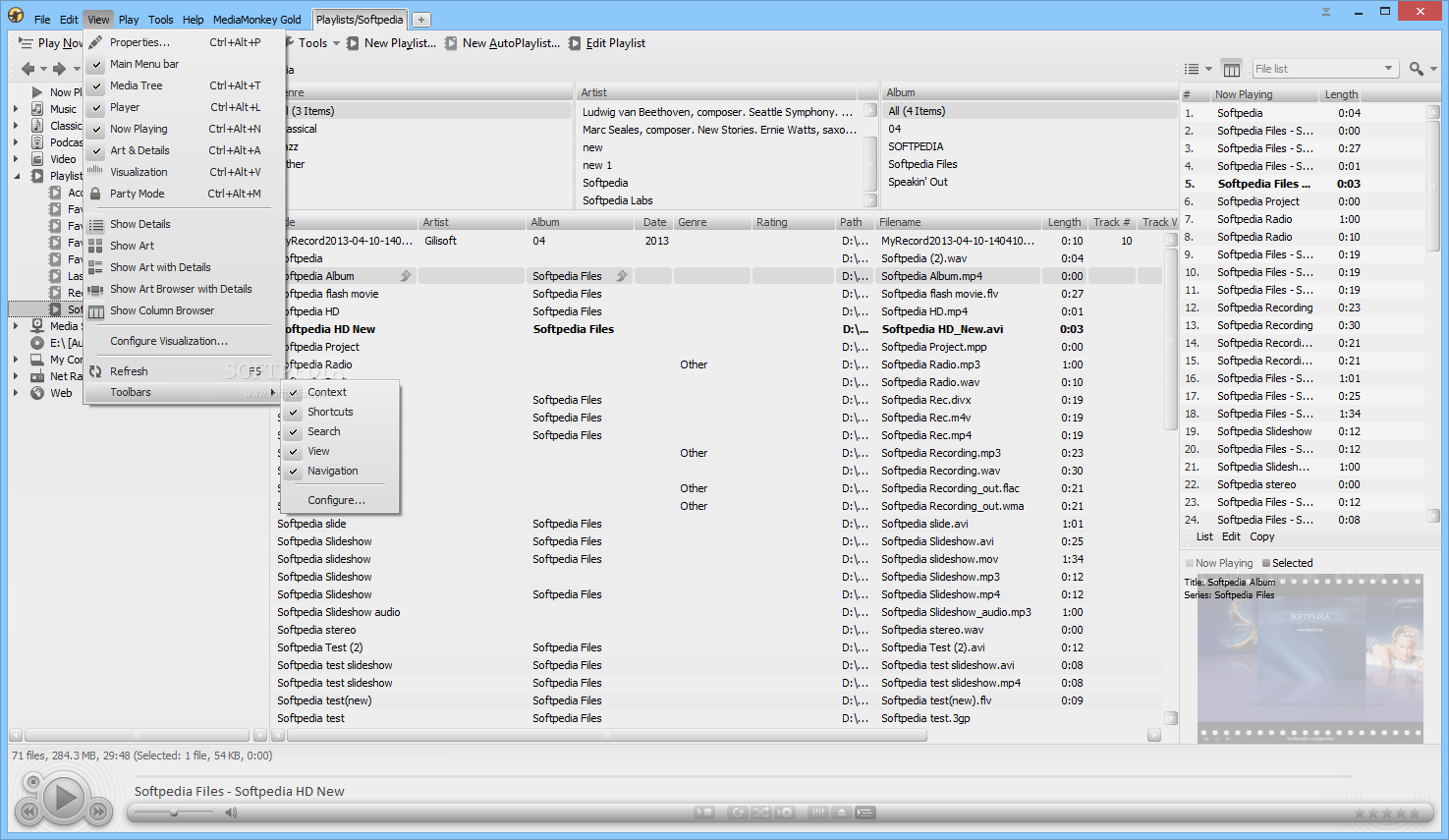Click the star rating control in player

click(x=1386, y=812)
